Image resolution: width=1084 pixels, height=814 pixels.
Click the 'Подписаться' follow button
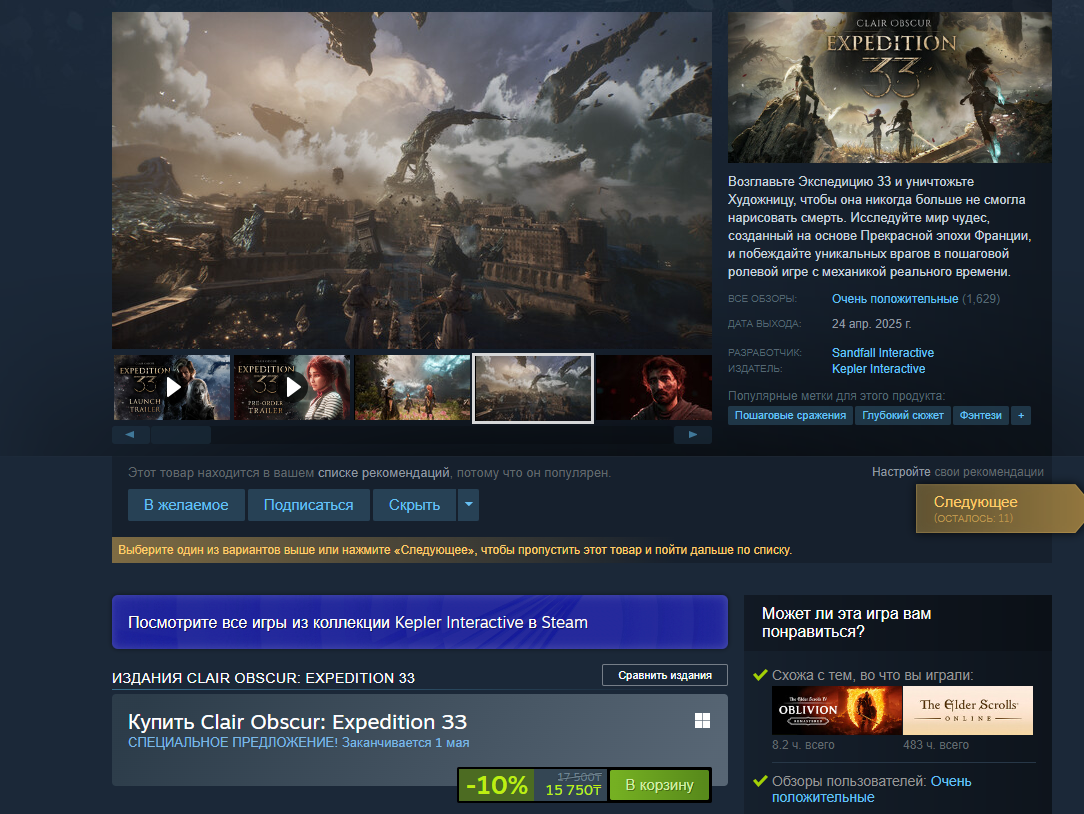pyautogui.click(x=308, y=505)
